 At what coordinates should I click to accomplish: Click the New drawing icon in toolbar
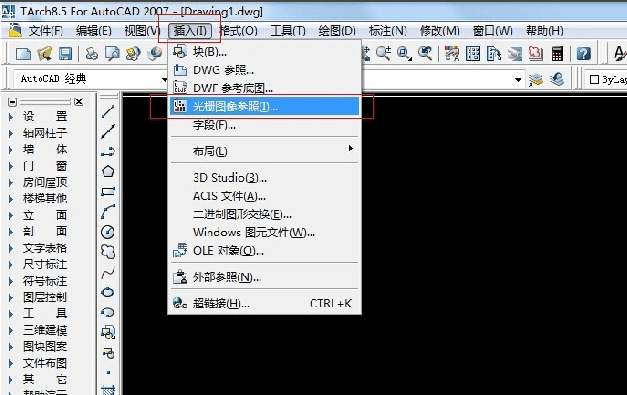(23, 54)
